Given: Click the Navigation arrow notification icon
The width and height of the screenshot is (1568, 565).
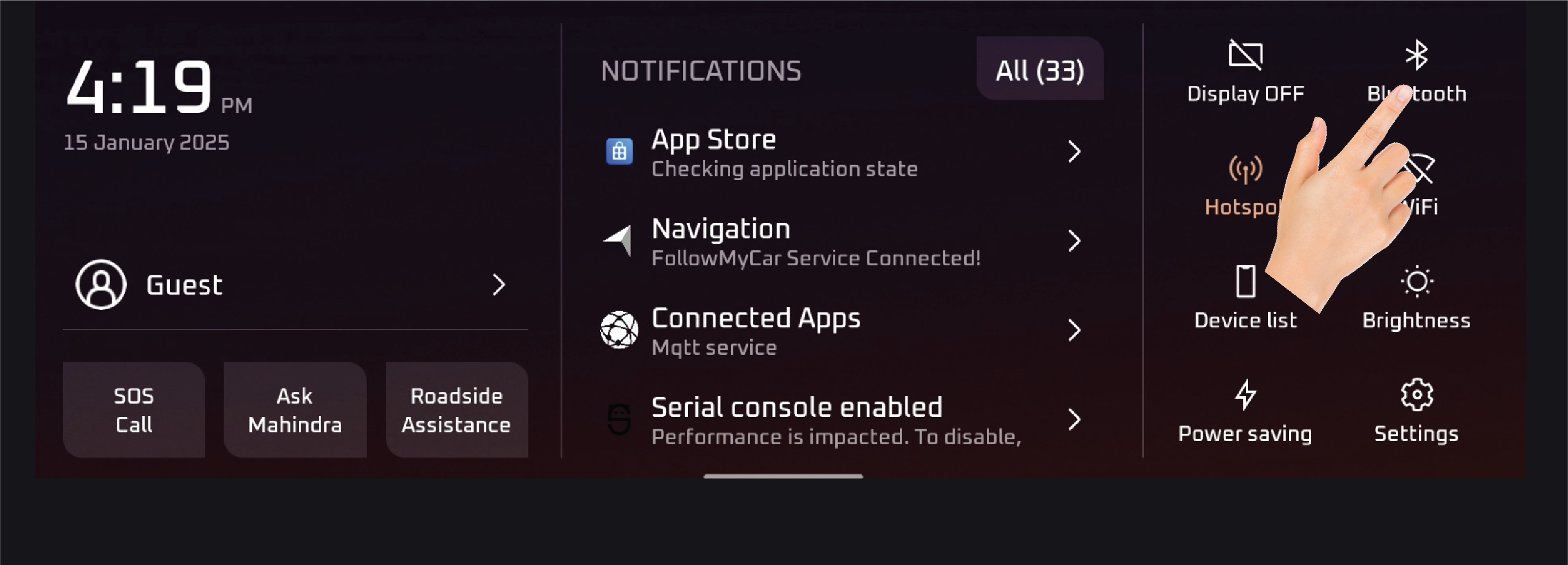Looking at the screenshot, I should (x=618, y=240).
